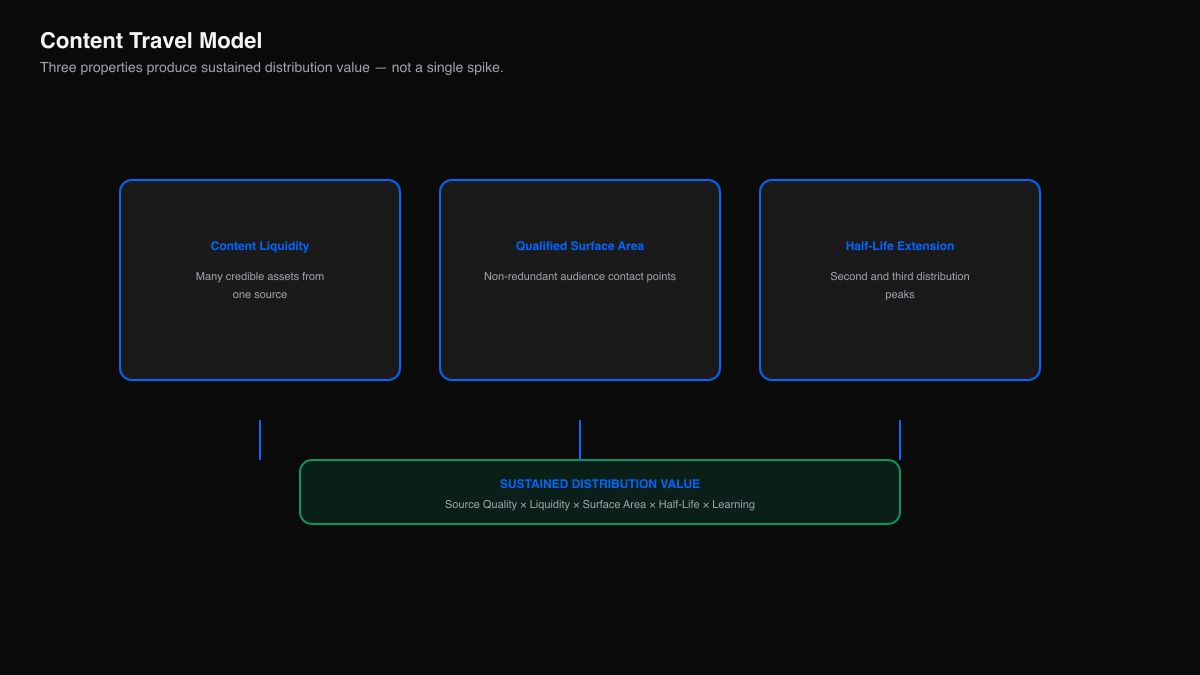
Task: Select the Content Liquidity card
Action: click(260, 280)
